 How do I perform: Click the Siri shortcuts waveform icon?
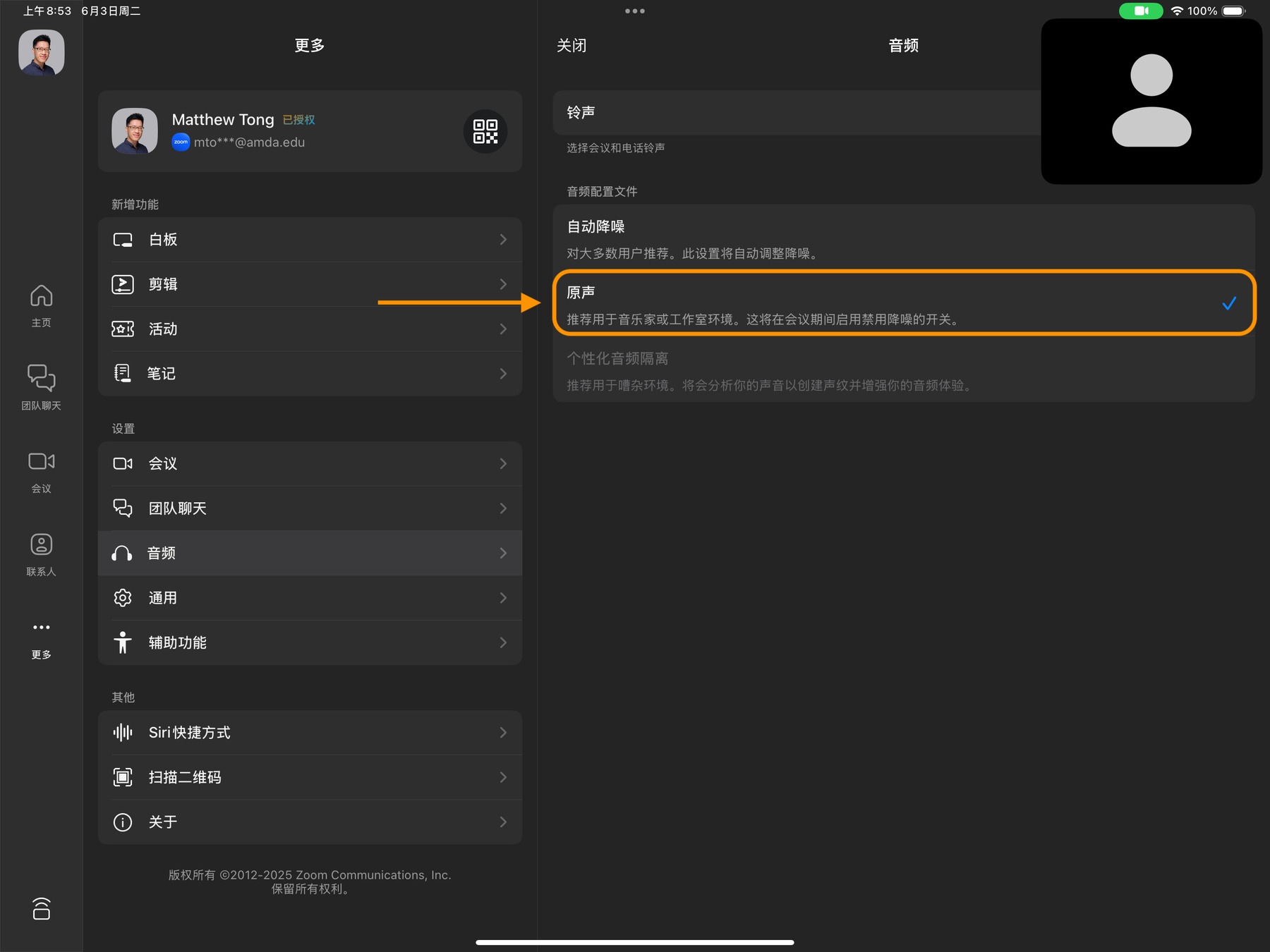pos(123,732)
